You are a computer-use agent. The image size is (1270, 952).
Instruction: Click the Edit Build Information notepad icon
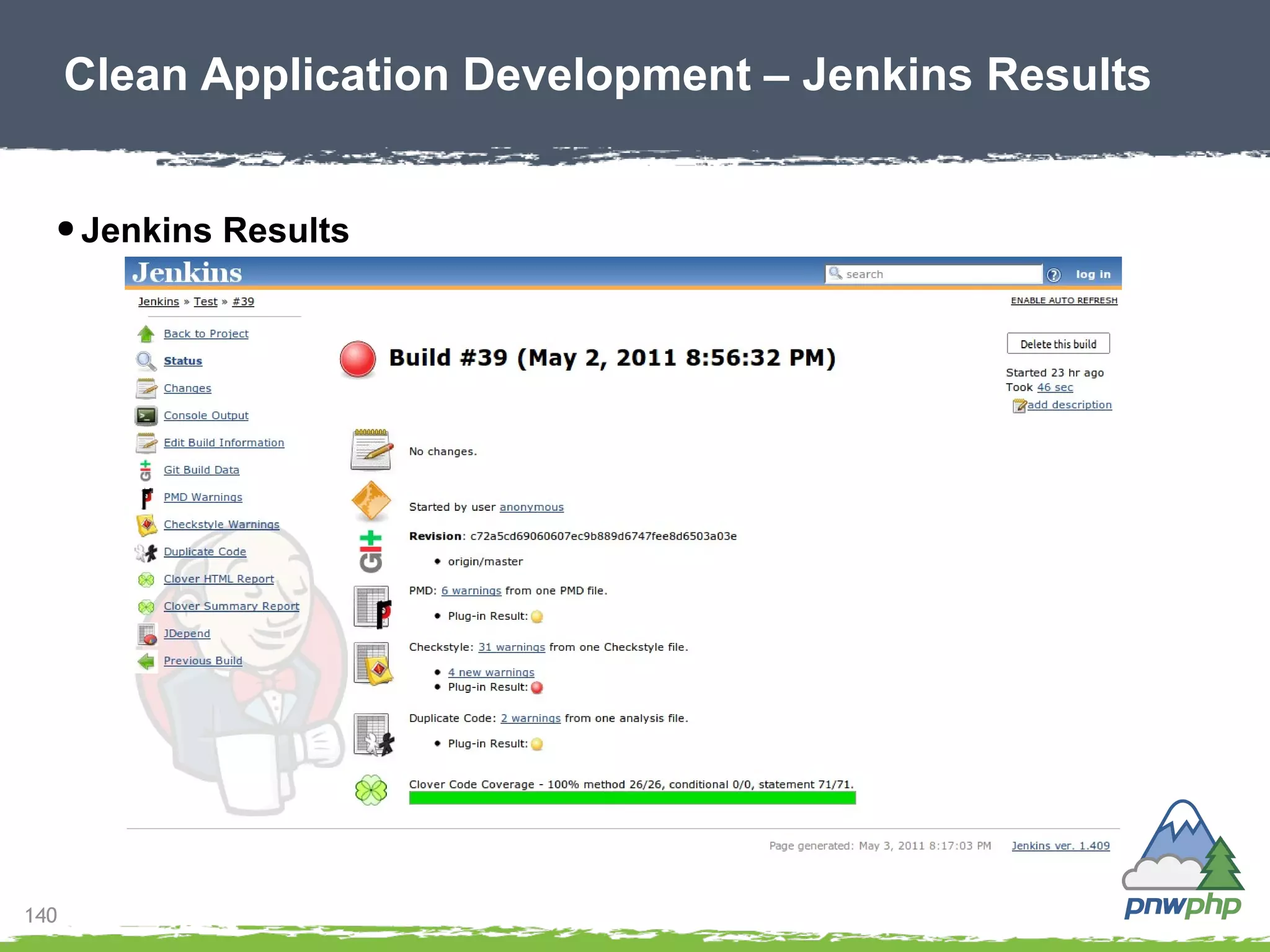pyautogui.click(x=146, y=443)
